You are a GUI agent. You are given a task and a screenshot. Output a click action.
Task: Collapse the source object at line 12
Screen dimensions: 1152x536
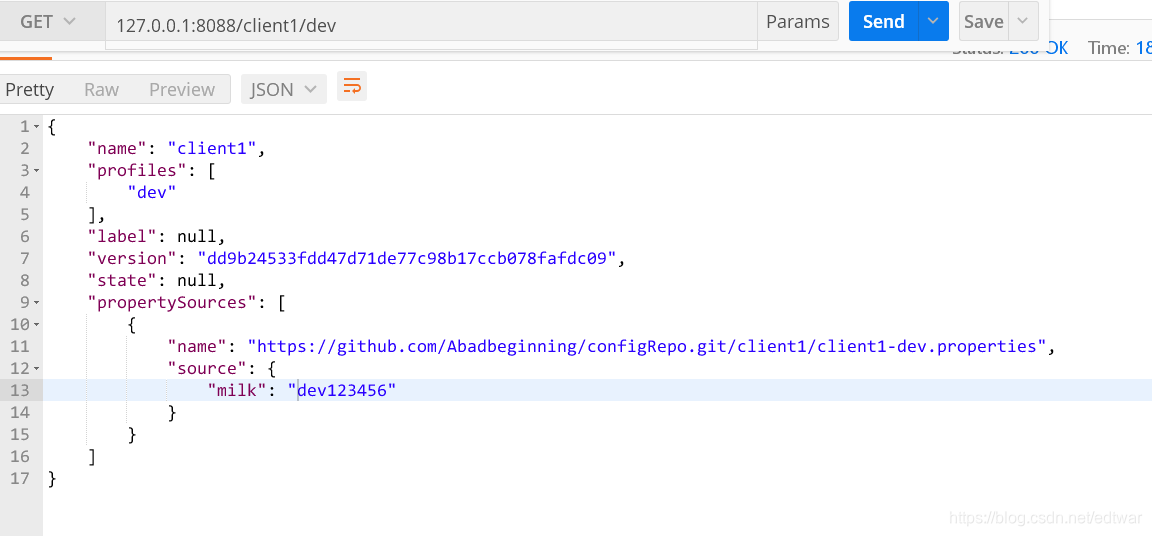coord(37,369)
